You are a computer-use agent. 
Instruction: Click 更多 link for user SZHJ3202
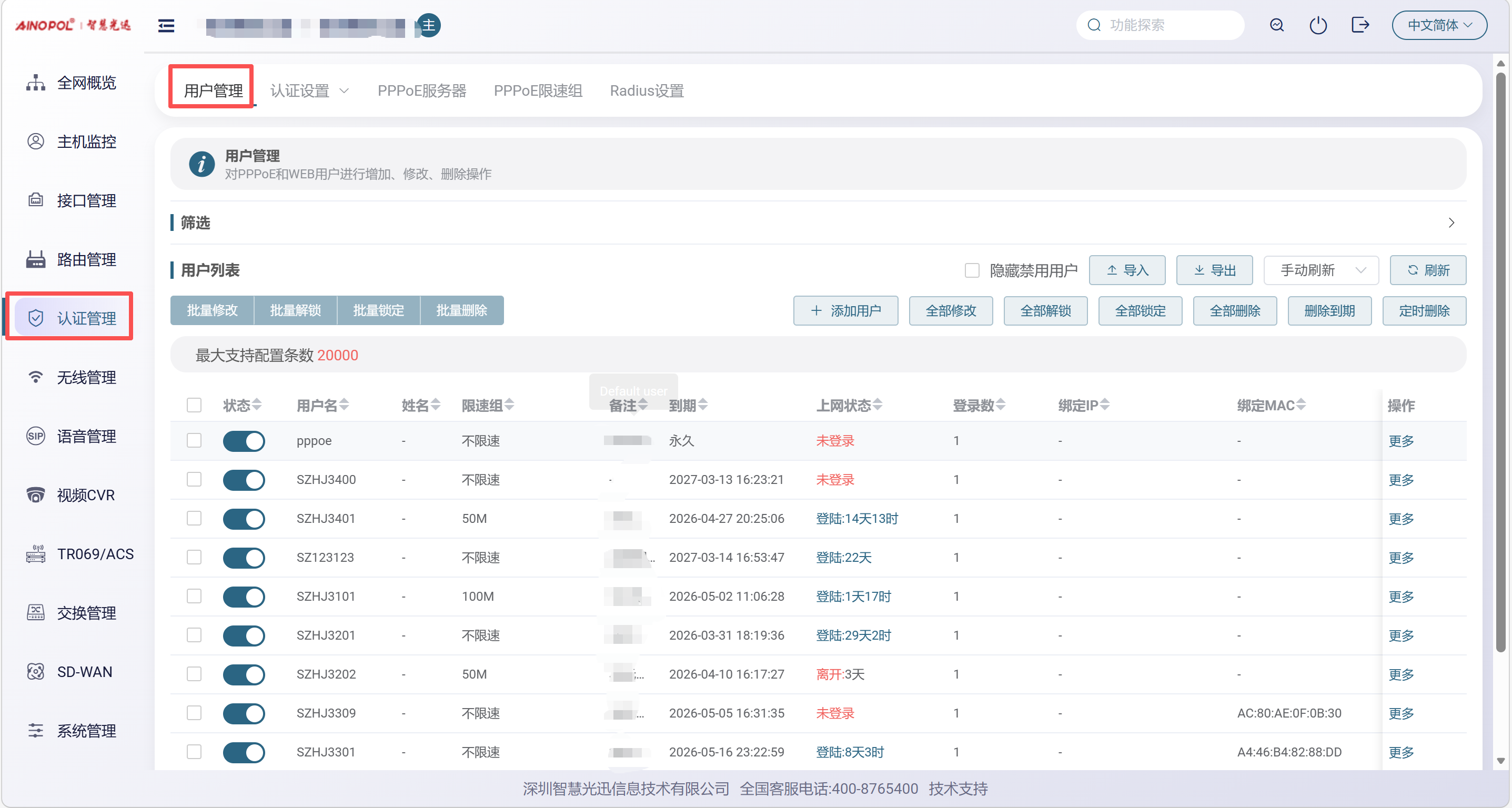tap(1400, 675)
